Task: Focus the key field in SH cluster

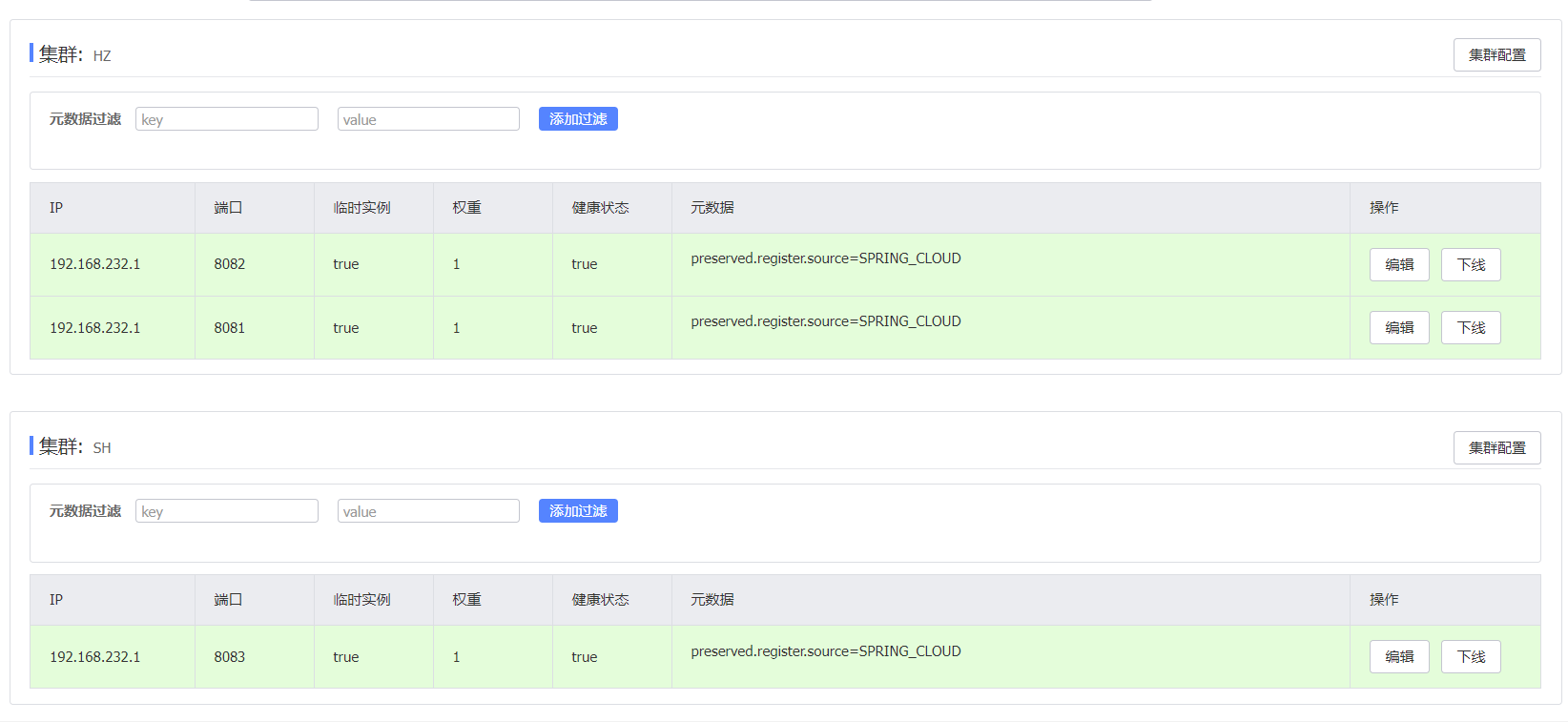Action: coord(227,511)
